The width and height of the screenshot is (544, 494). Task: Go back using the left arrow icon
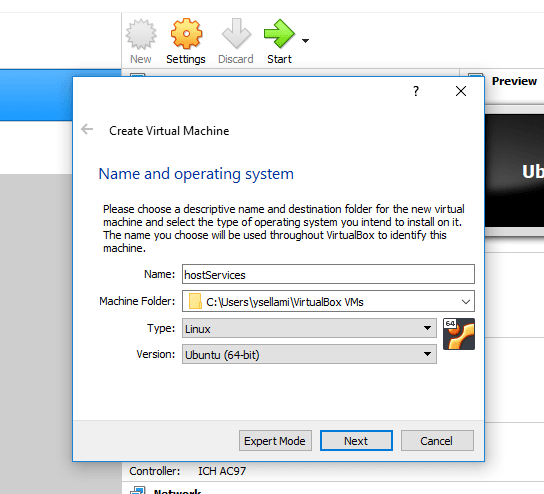pyautogui.click(x=87, y=129)
